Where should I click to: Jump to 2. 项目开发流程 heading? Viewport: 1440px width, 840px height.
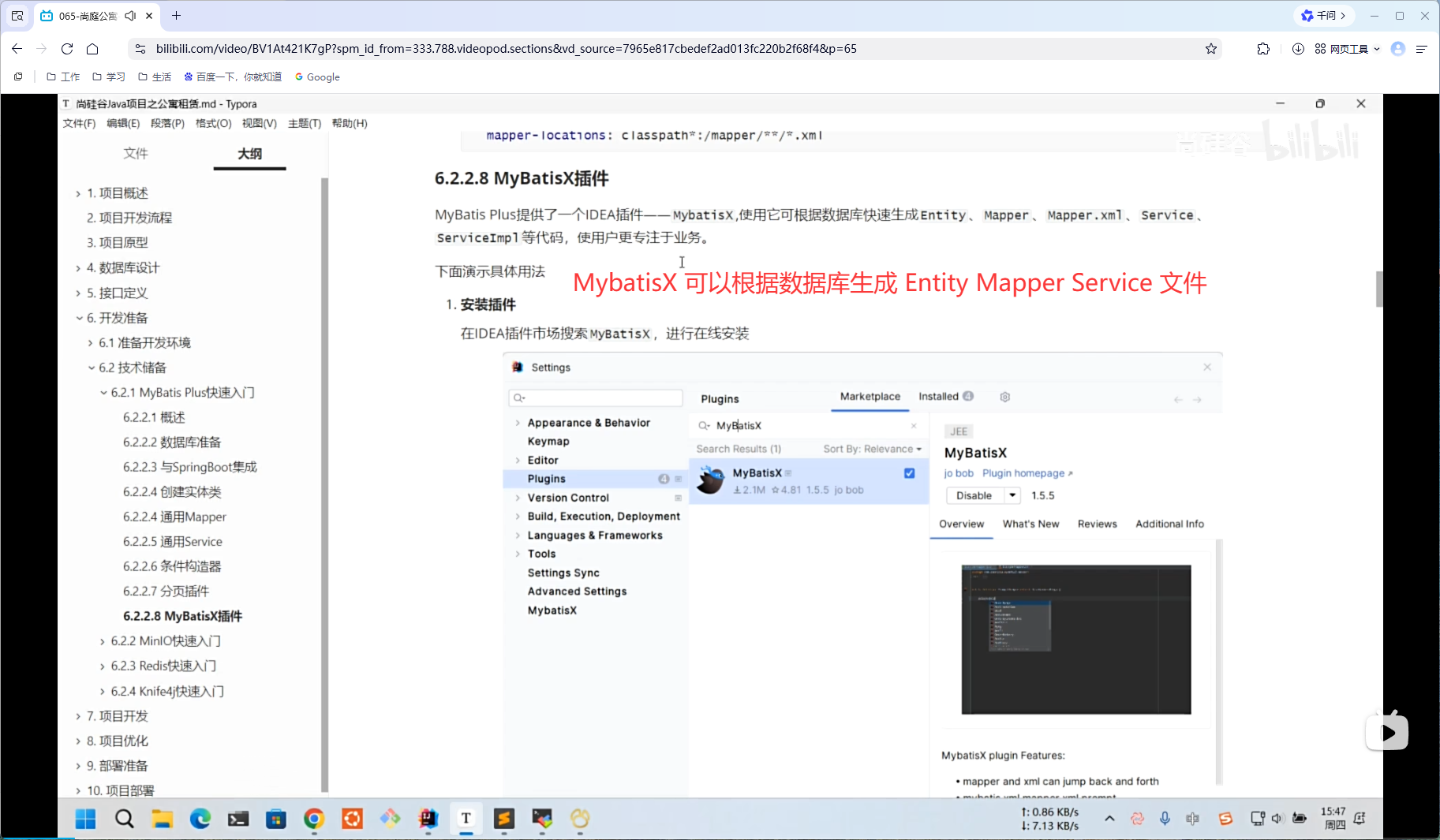click(x=129, y=218)
